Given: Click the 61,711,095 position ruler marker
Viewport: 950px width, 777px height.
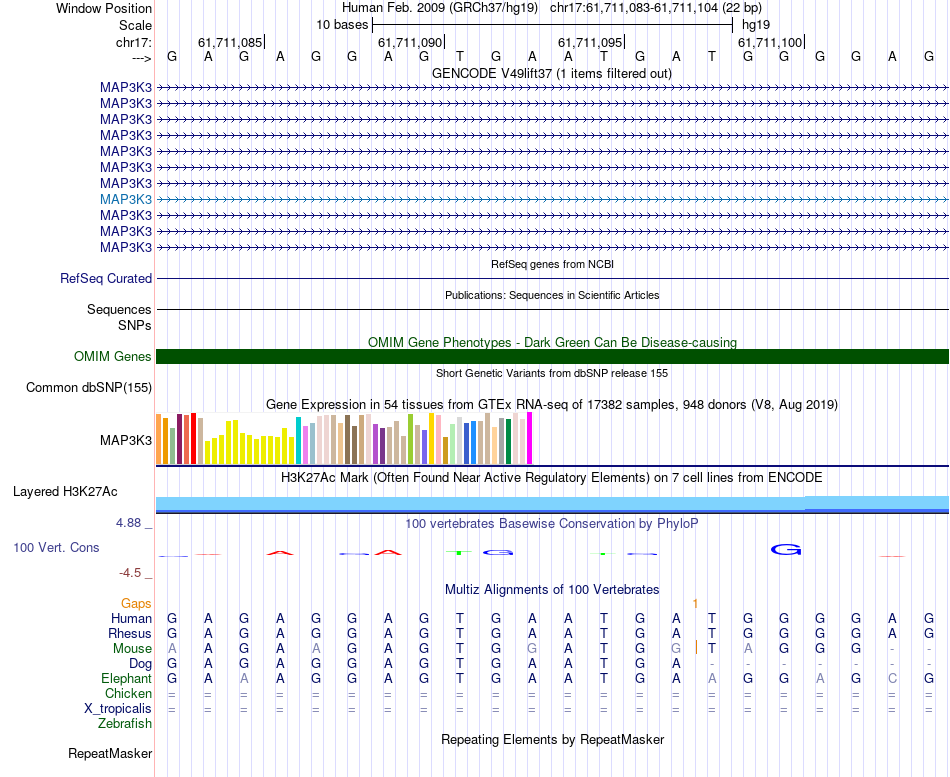Looking at the screenshot, I should coord(590,43).
